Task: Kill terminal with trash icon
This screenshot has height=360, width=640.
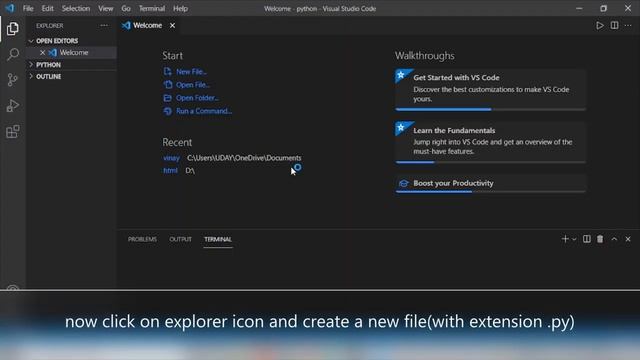Action: pos(600,239)
